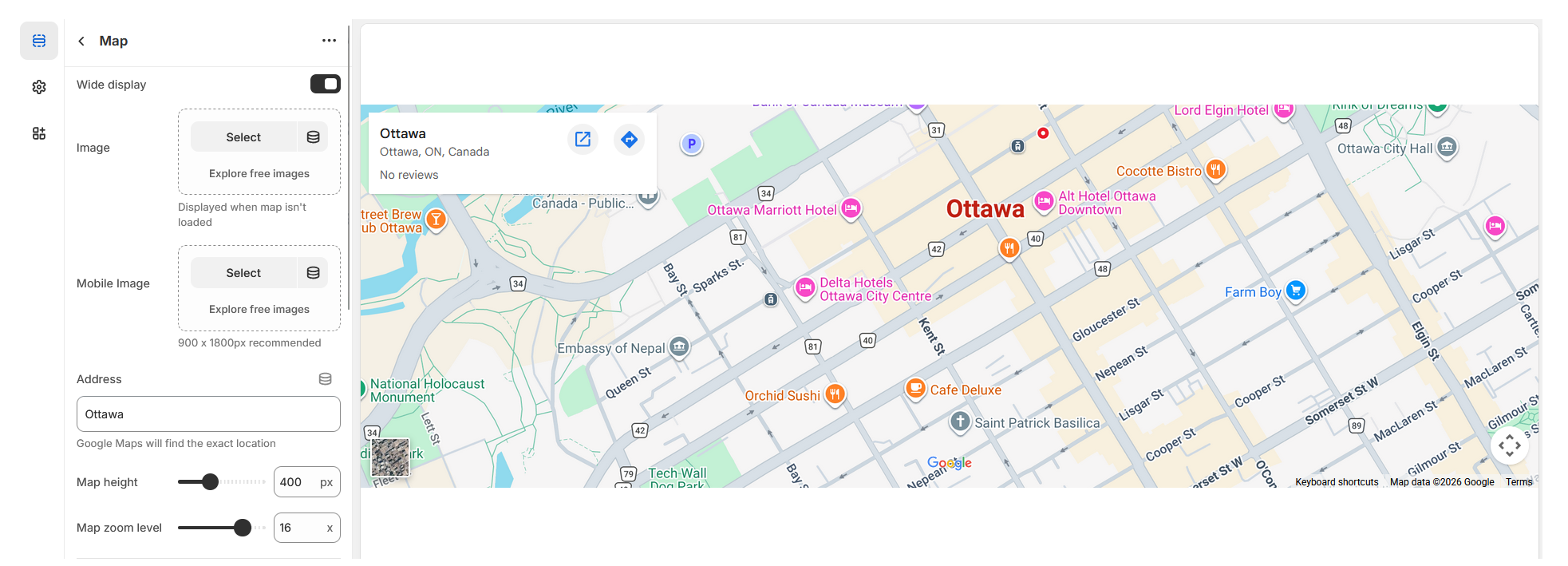This screenshot has height=566, width=1568.
Task: Go back using the chevron beside Map
Action: tap(81, 40)
